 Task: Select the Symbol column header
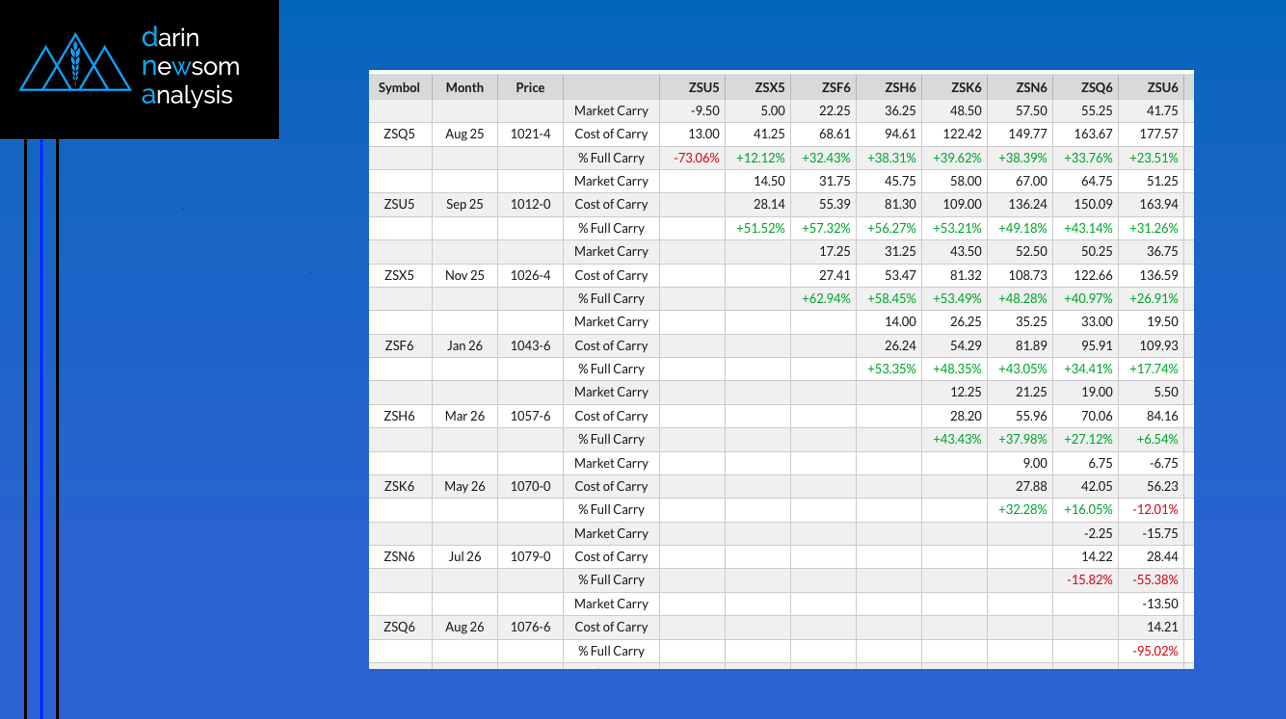click(x=399, y=87)
